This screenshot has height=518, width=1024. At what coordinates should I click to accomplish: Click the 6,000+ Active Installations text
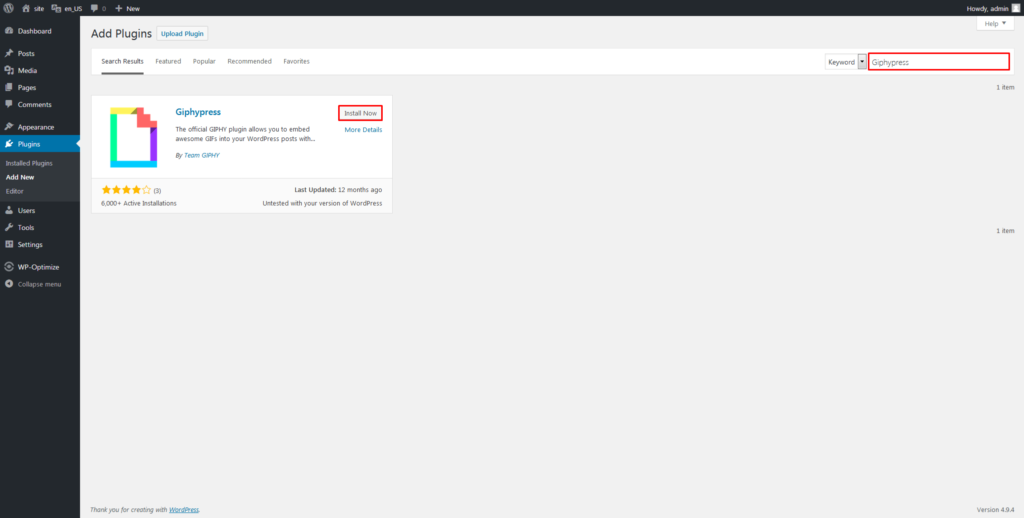point(138,203)
